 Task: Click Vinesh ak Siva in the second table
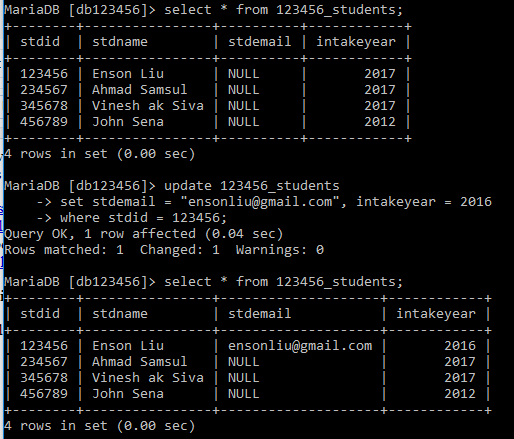click(x=148, y=378)
